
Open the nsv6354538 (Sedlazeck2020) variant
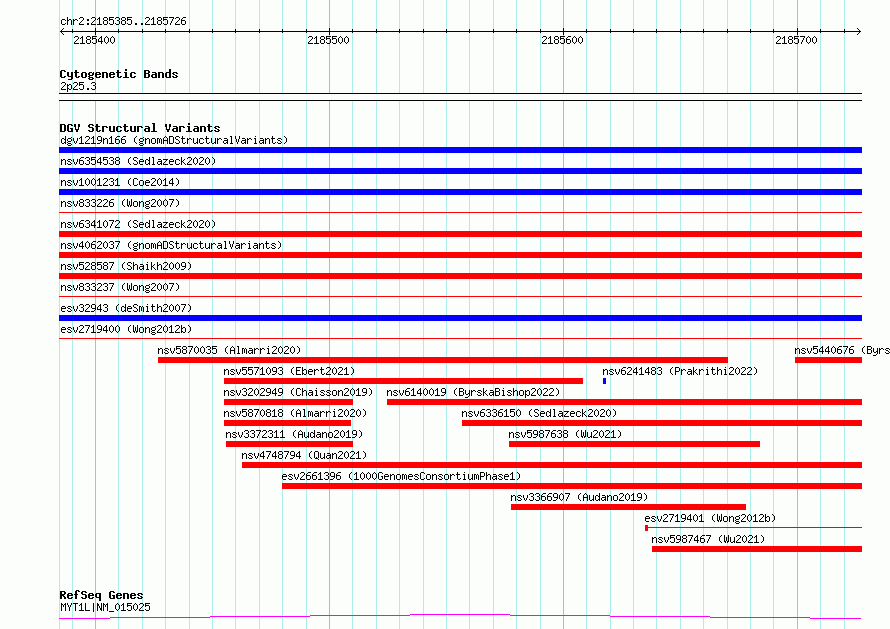pos(138,161)
